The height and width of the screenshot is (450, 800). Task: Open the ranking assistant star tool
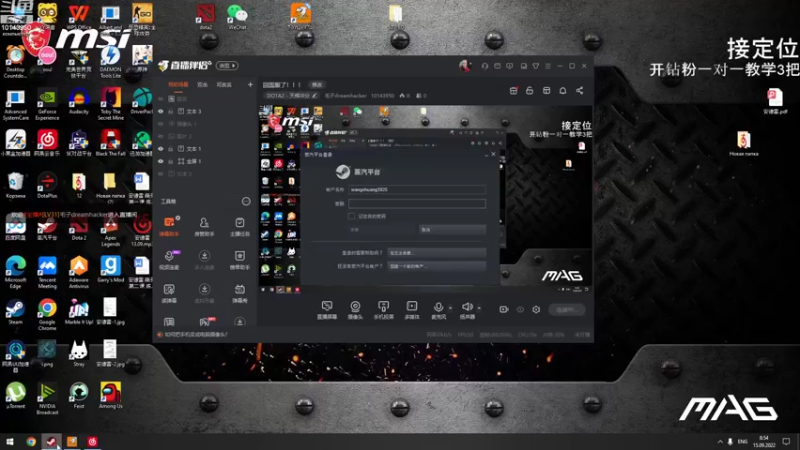coord(239,259)
